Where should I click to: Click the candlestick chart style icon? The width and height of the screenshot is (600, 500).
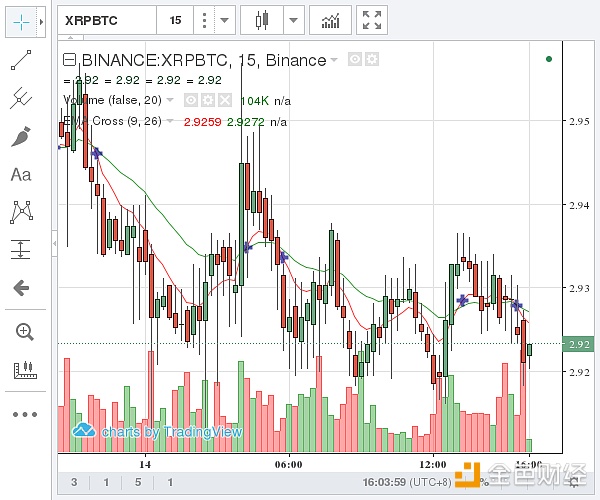(x=262, y=20)
